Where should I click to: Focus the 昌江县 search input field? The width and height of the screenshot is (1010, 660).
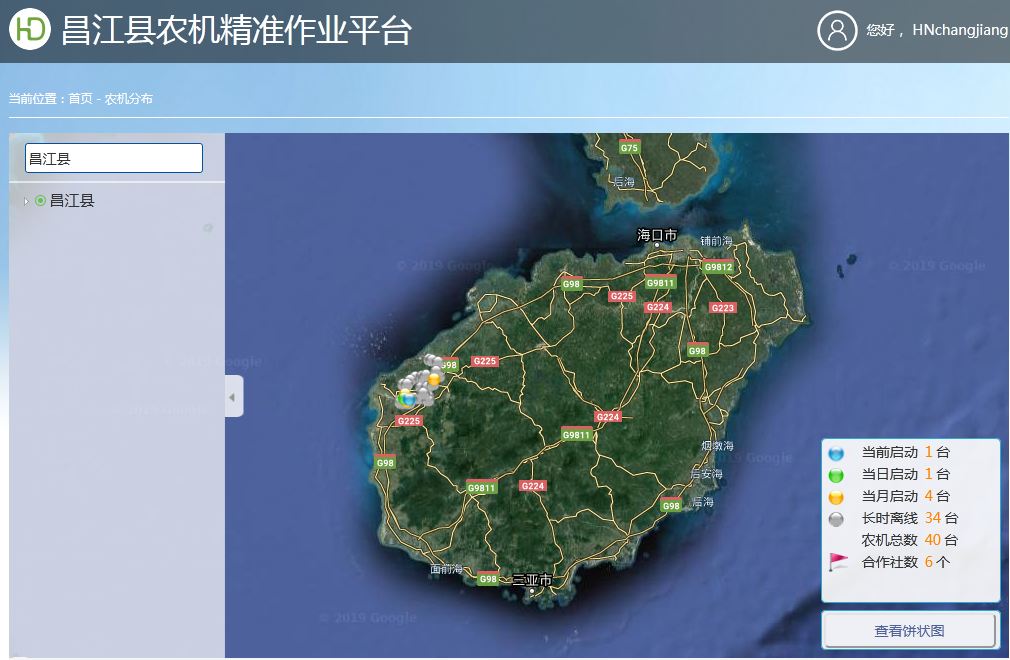tap(114, 158)
